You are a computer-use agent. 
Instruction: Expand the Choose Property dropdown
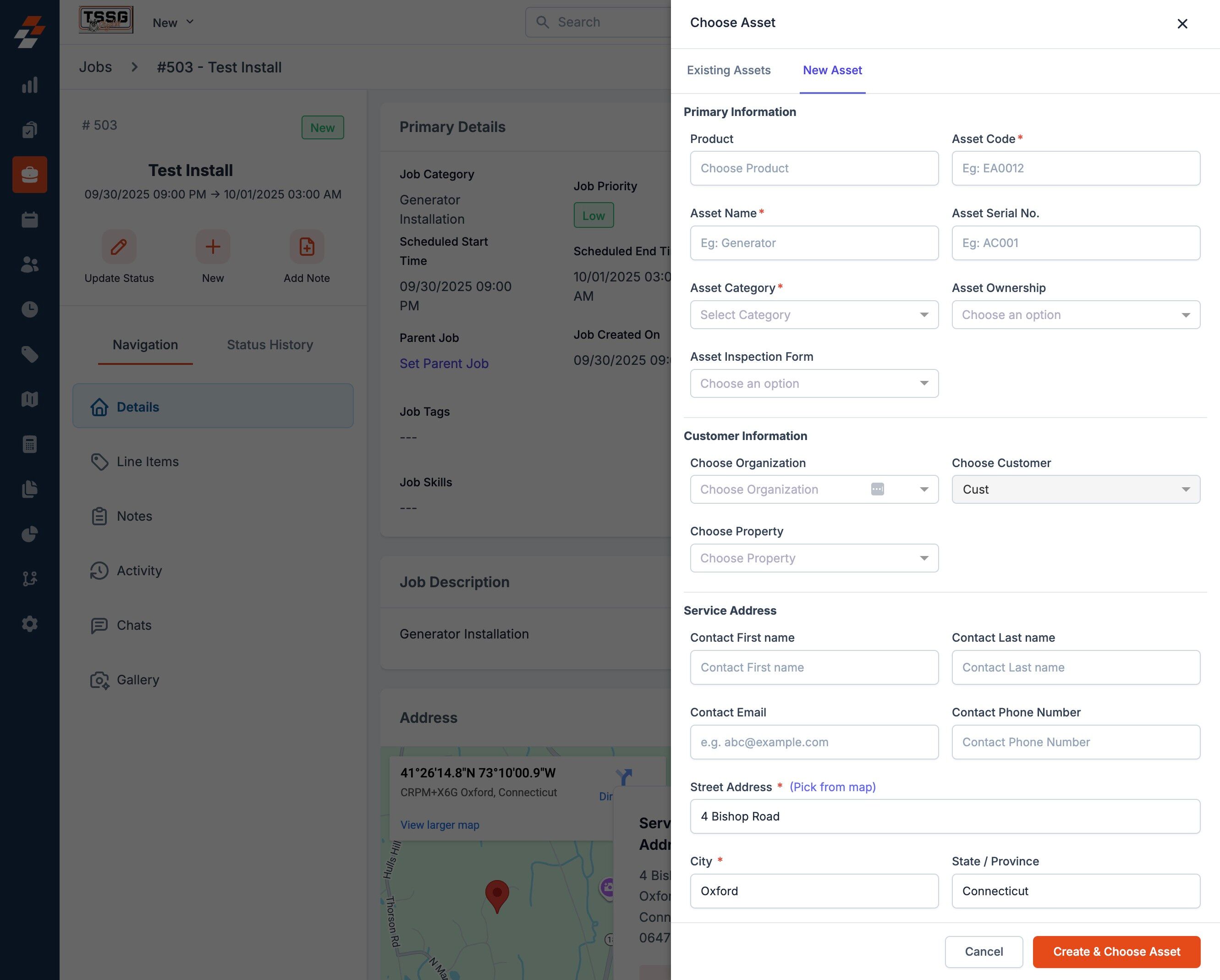point(813,558)
